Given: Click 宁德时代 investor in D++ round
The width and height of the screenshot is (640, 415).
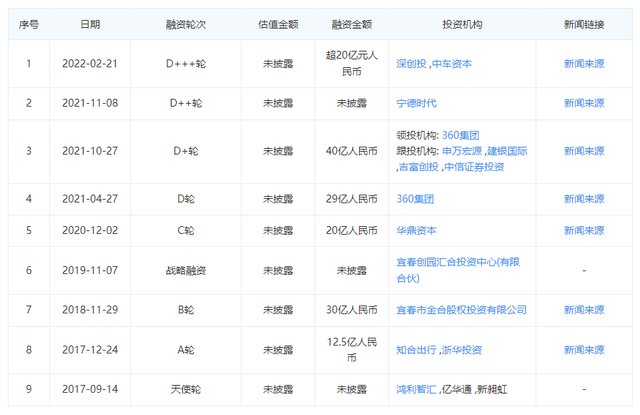Looking at the screenshot, I should tap(419, 102).
